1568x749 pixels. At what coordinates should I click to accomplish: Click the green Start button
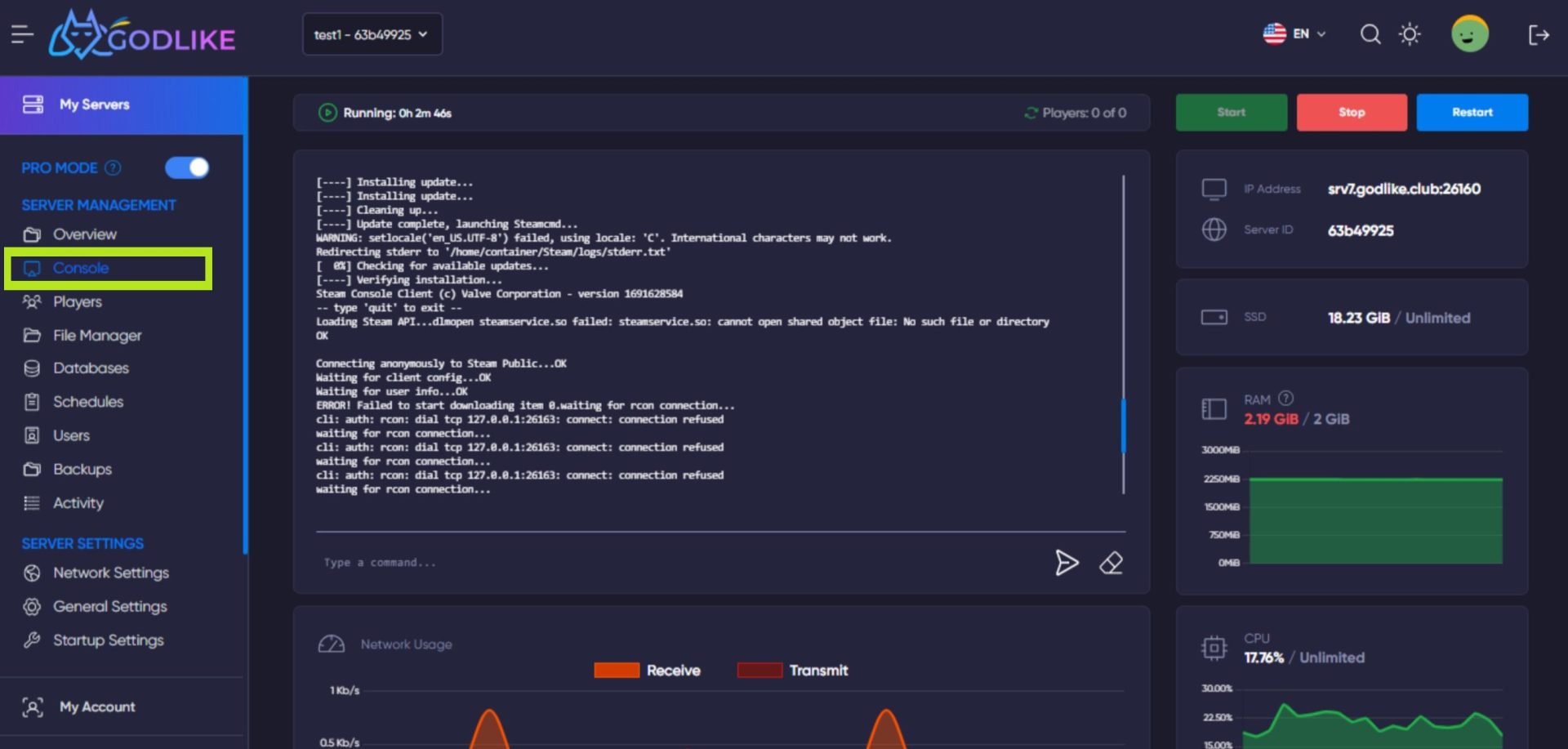(x=1231, y=112)
